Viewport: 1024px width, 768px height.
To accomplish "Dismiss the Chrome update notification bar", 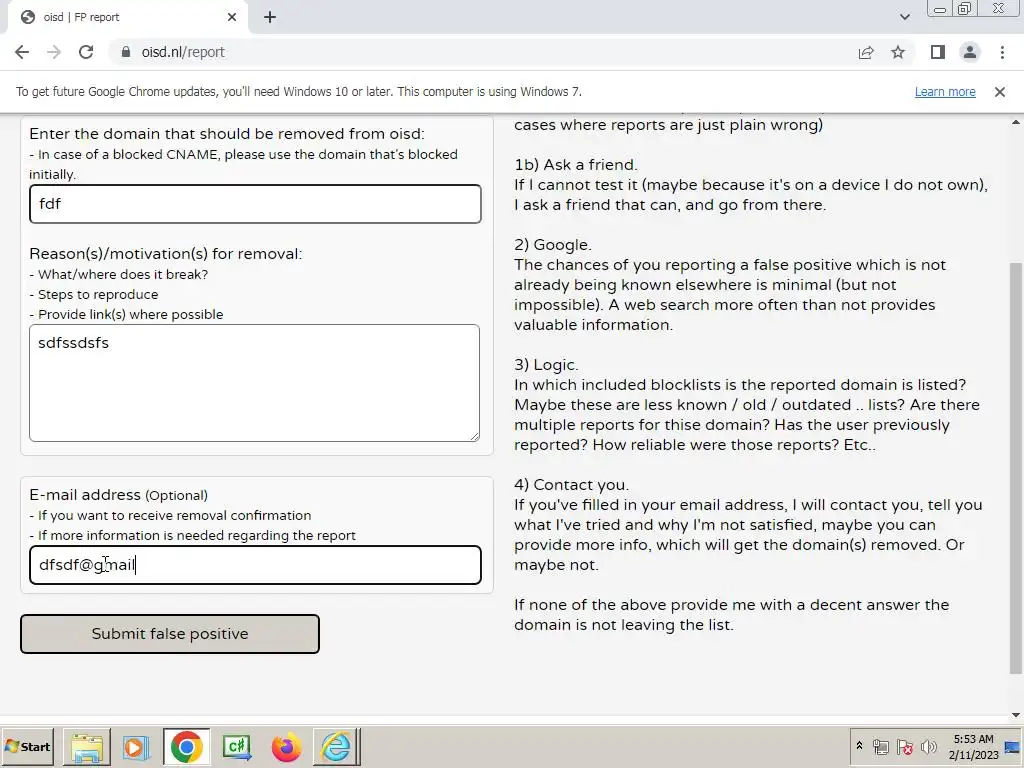I will [999, 92].
